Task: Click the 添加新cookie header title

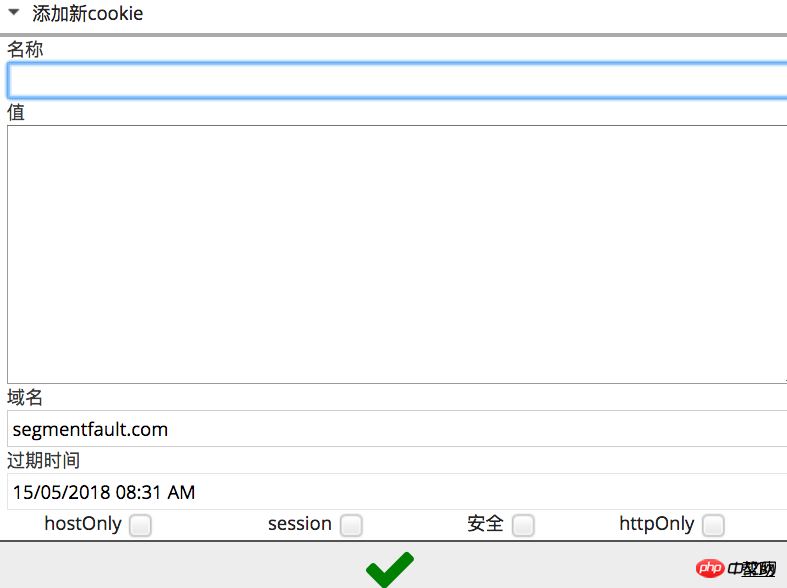Action: pos(88,14)
